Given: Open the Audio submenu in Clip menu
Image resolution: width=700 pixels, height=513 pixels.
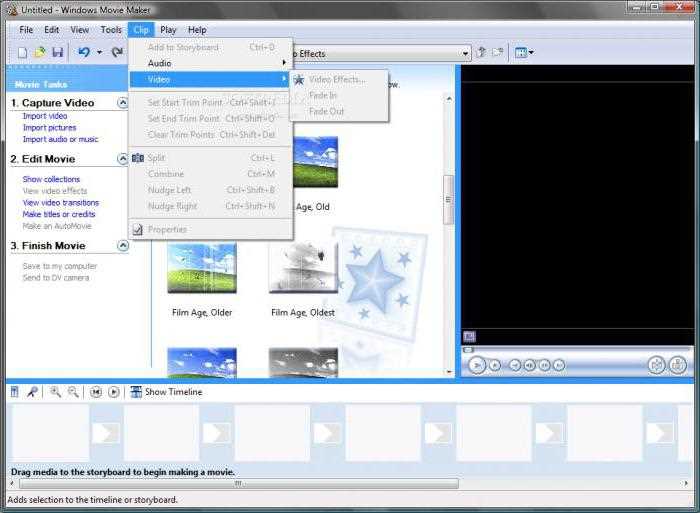Looking at the screenshot, I should click(x=211, y=63).
